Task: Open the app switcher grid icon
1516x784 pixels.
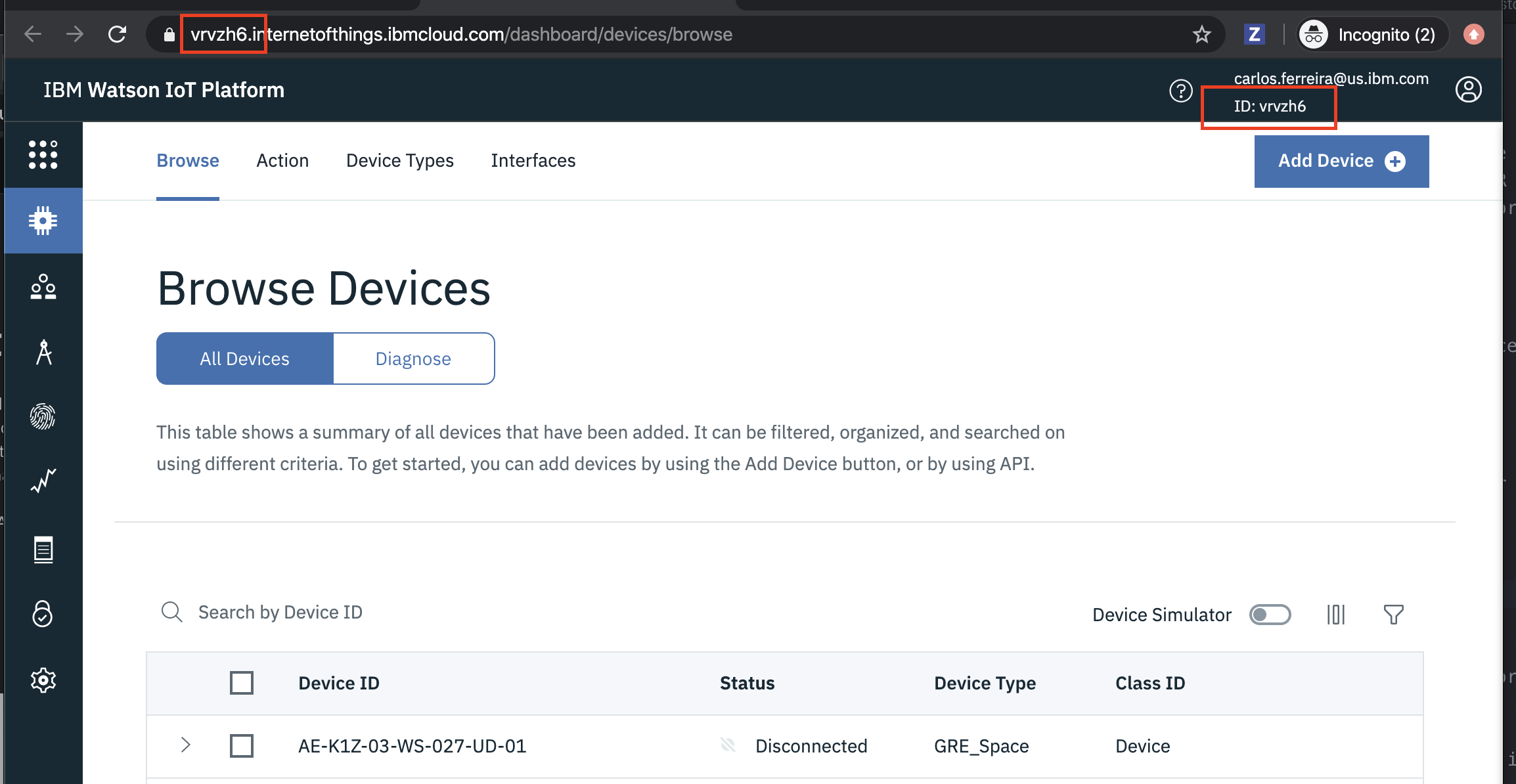Action: (43, 155)
